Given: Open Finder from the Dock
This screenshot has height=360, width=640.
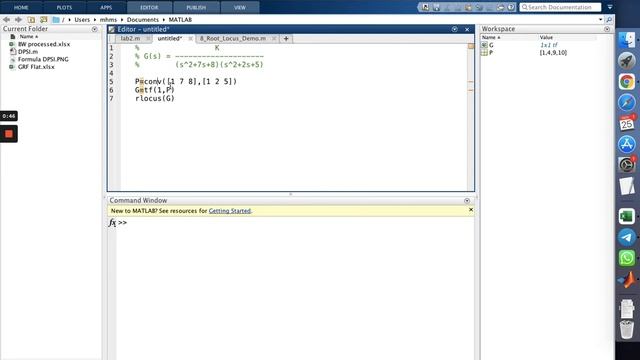Looking at the screenshot, I should click(x=627, y=40).
